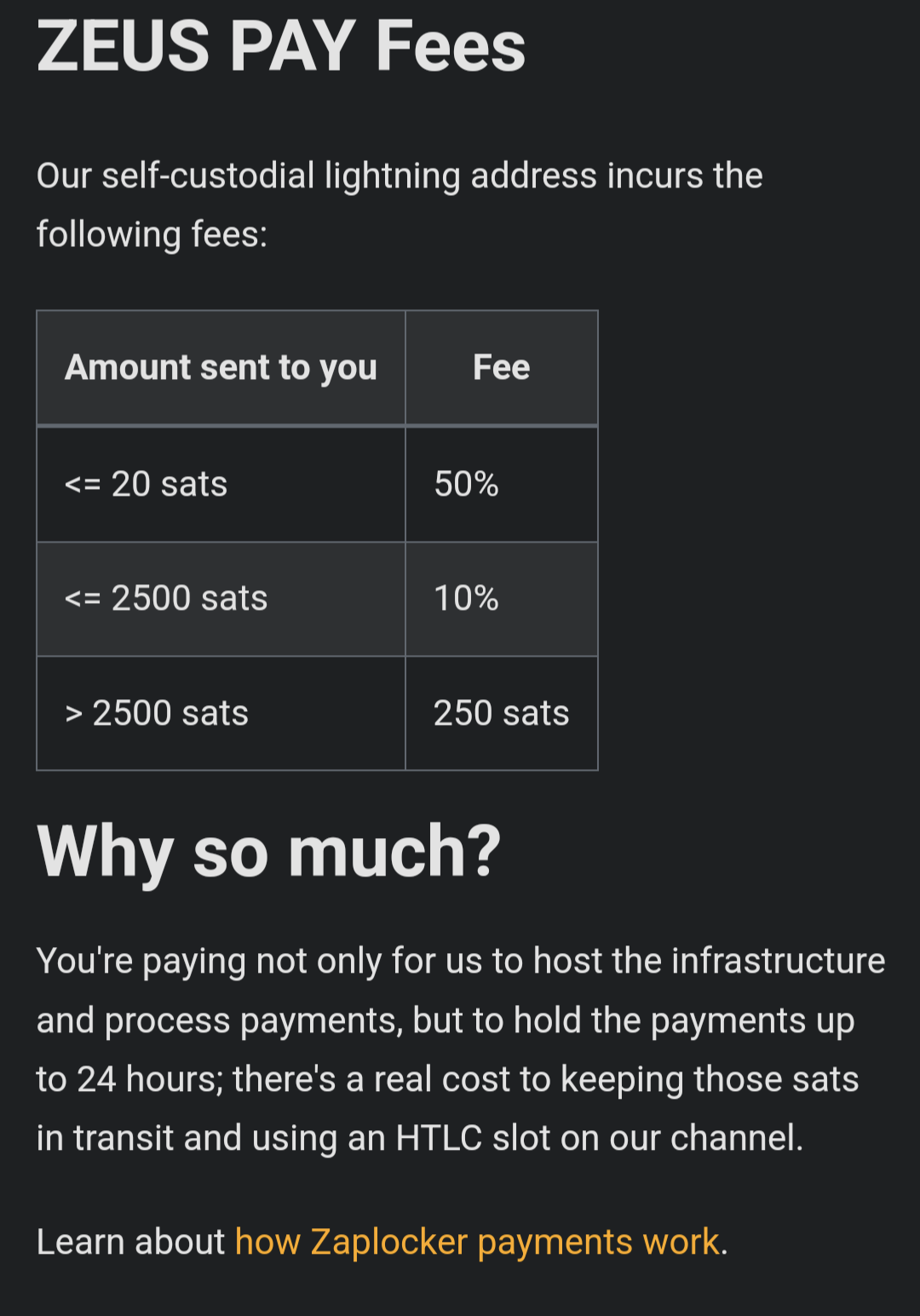Click the "Why so much?" heading

269,851
